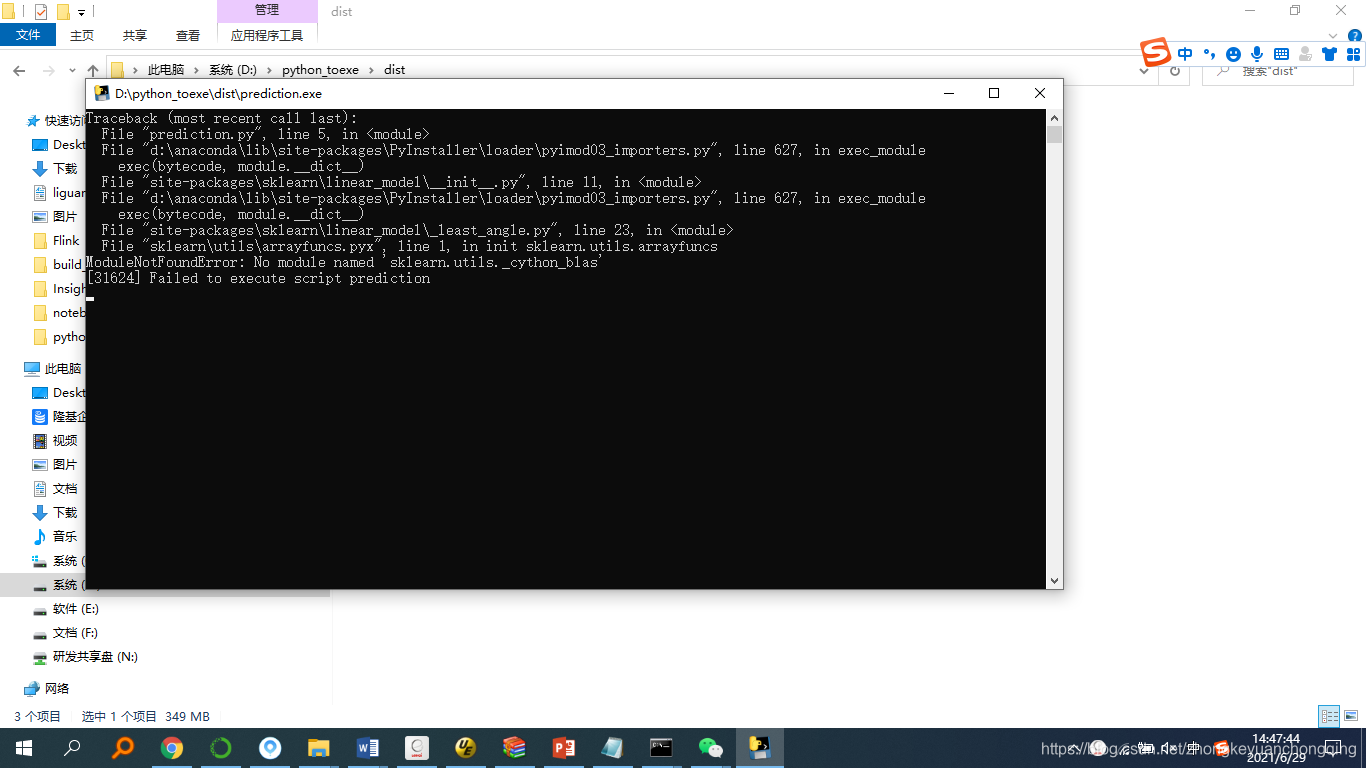
Task: Open the Sogou soft keyboard
Action: tap(1281, 54)
